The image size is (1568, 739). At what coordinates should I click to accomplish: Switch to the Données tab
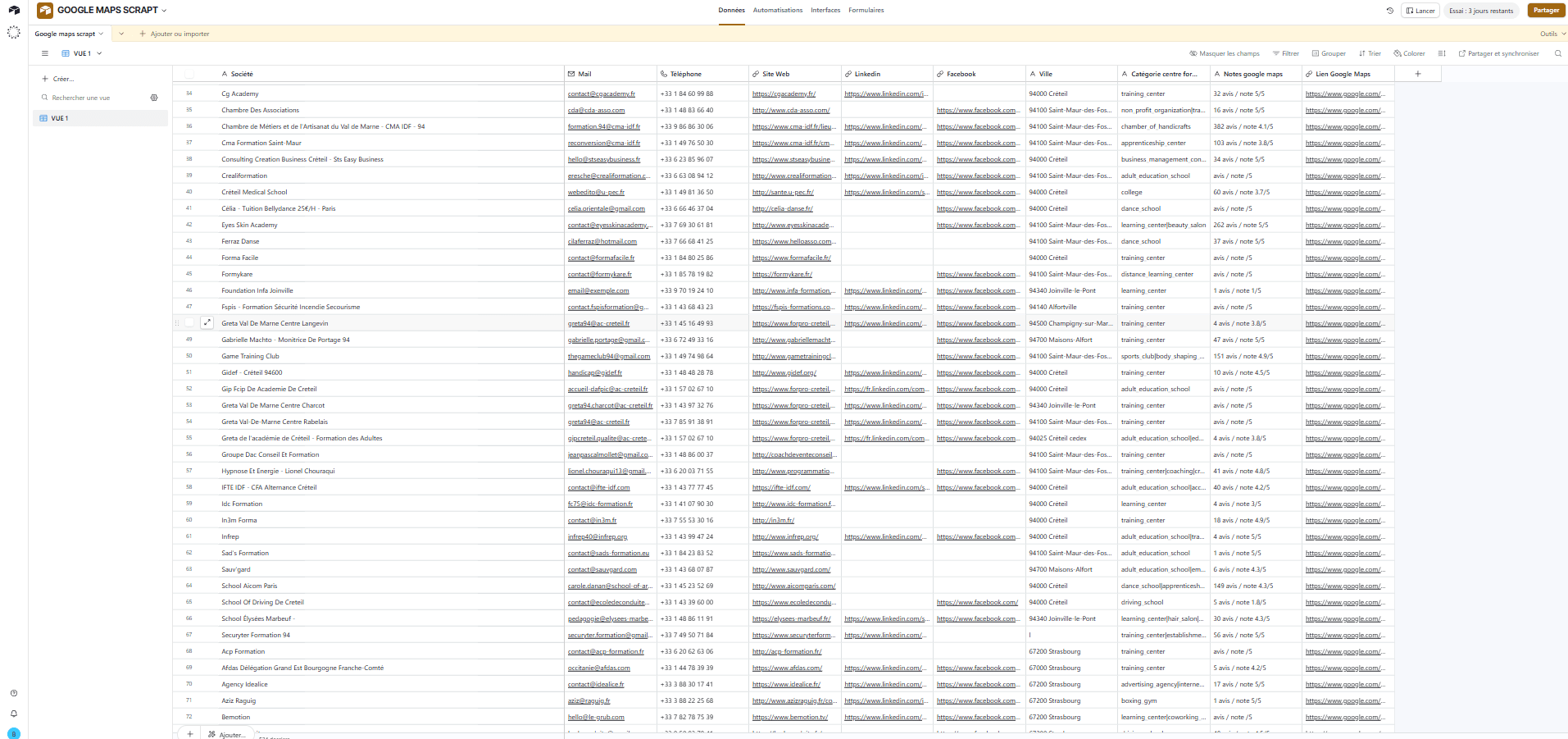732,11
